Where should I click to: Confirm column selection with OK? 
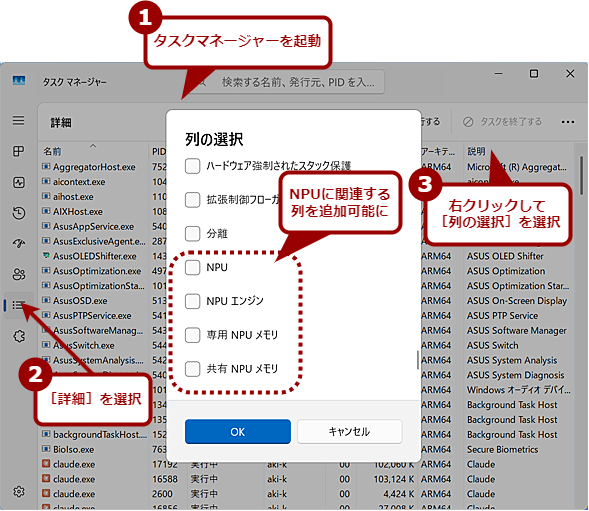238,432
